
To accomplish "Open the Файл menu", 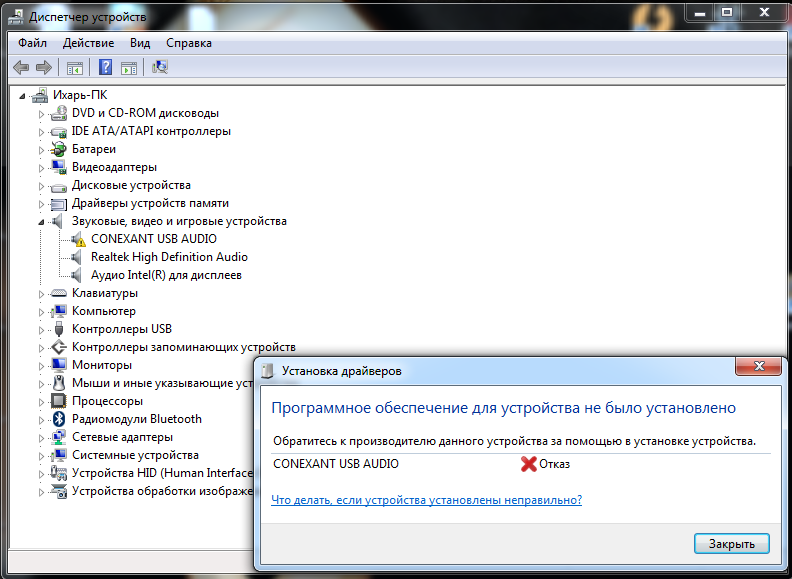I will (x=32, y=43).
